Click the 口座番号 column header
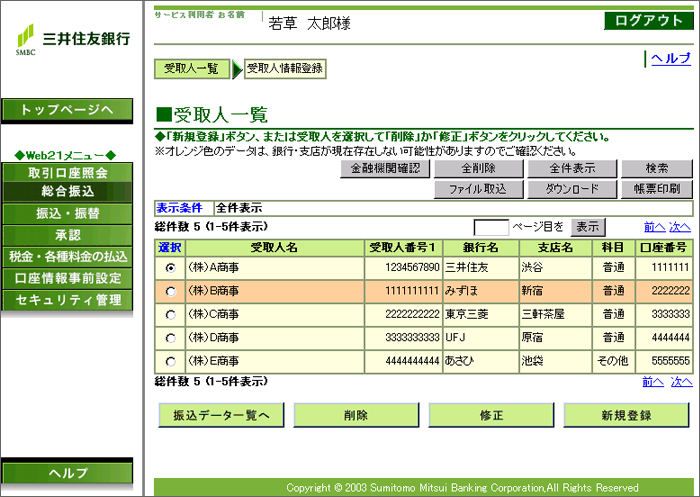Viewport: 700px width, 497px height. click(x=664, y=248)
